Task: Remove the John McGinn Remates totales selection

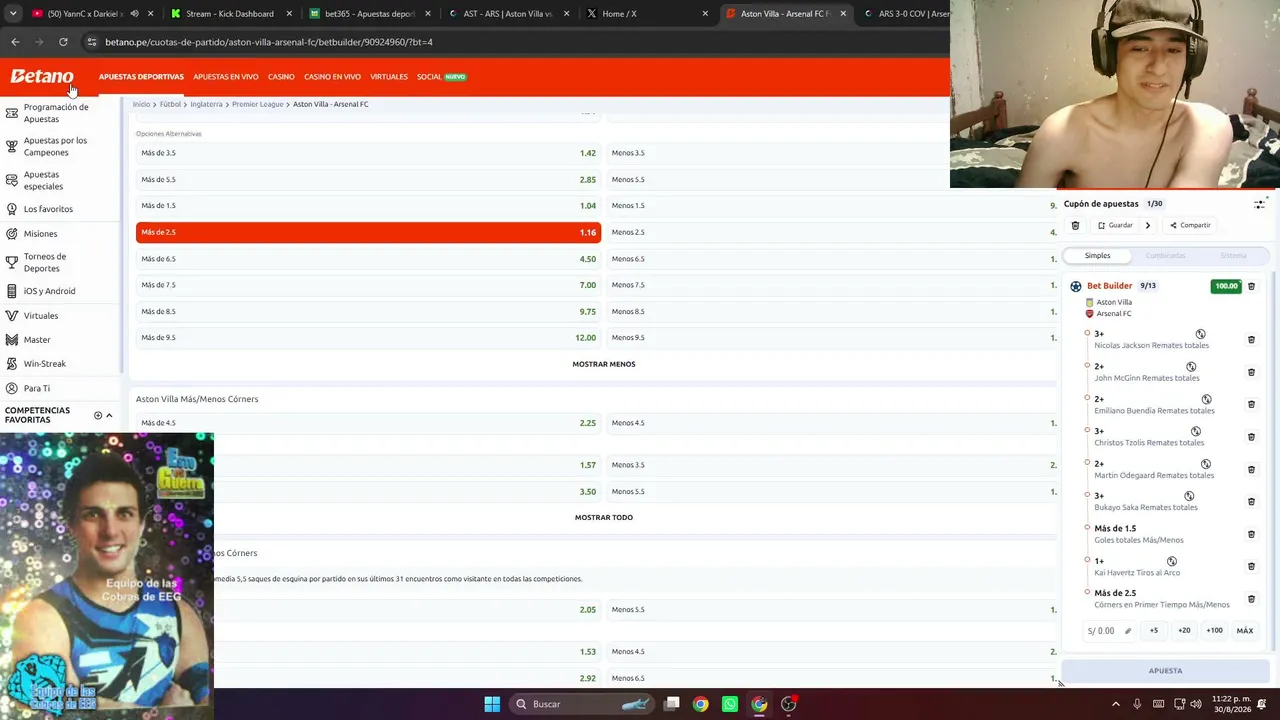Action: point(1251,372)
